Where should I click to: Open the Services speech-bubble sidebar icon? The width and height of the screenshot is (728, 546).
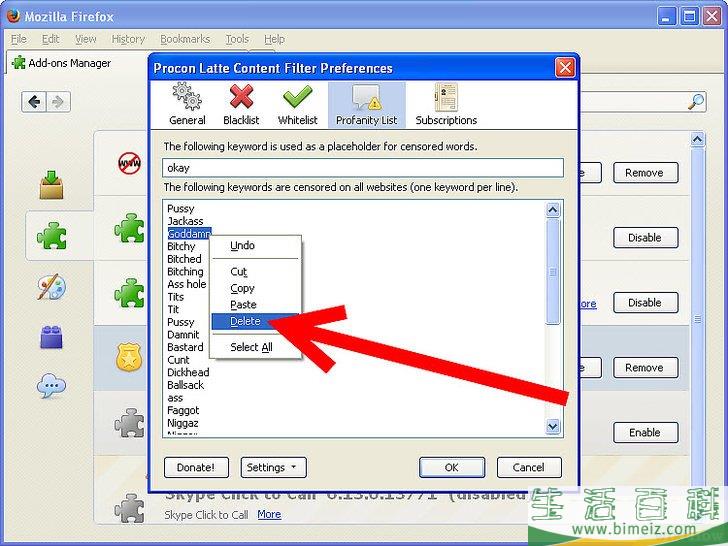coord(51,386)
